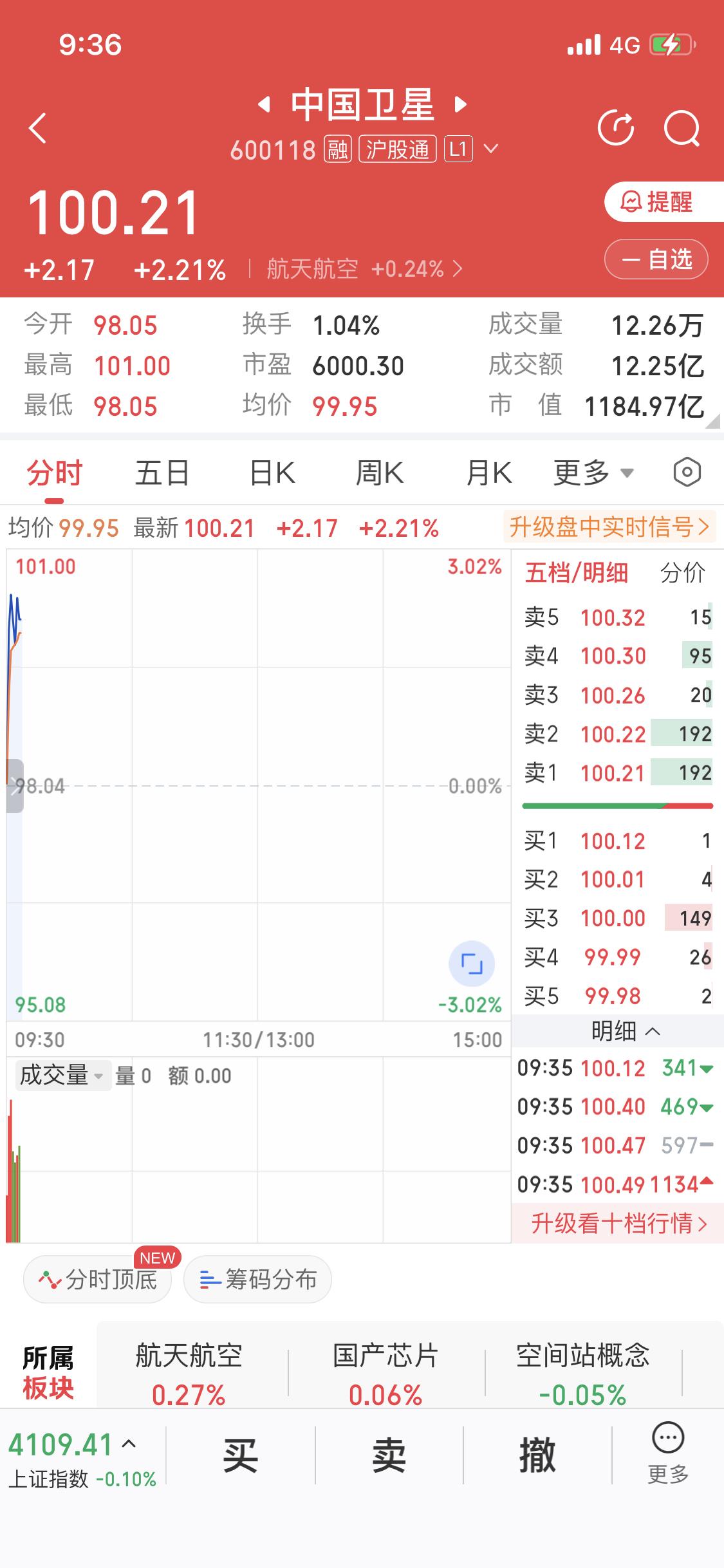The image size is (724, 1568).
Task: Open the 更多 chart period dropdown
Action: [x=593, y=473]
